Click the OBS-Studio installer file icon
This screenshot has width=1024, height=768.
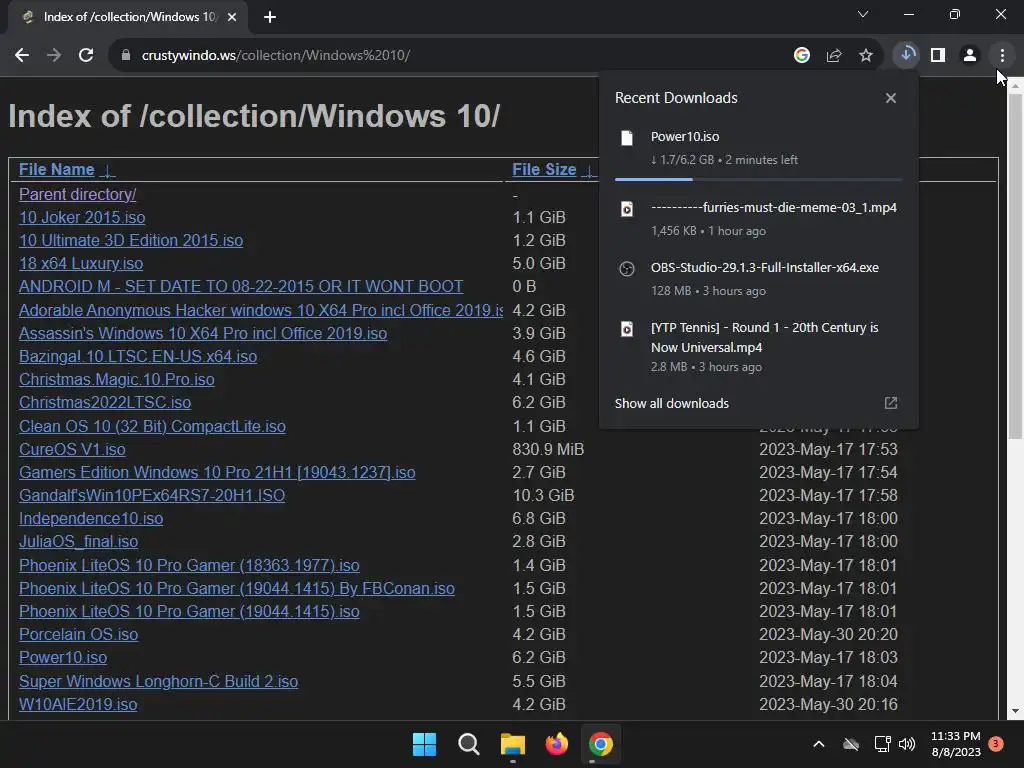[x=627, y=269]
